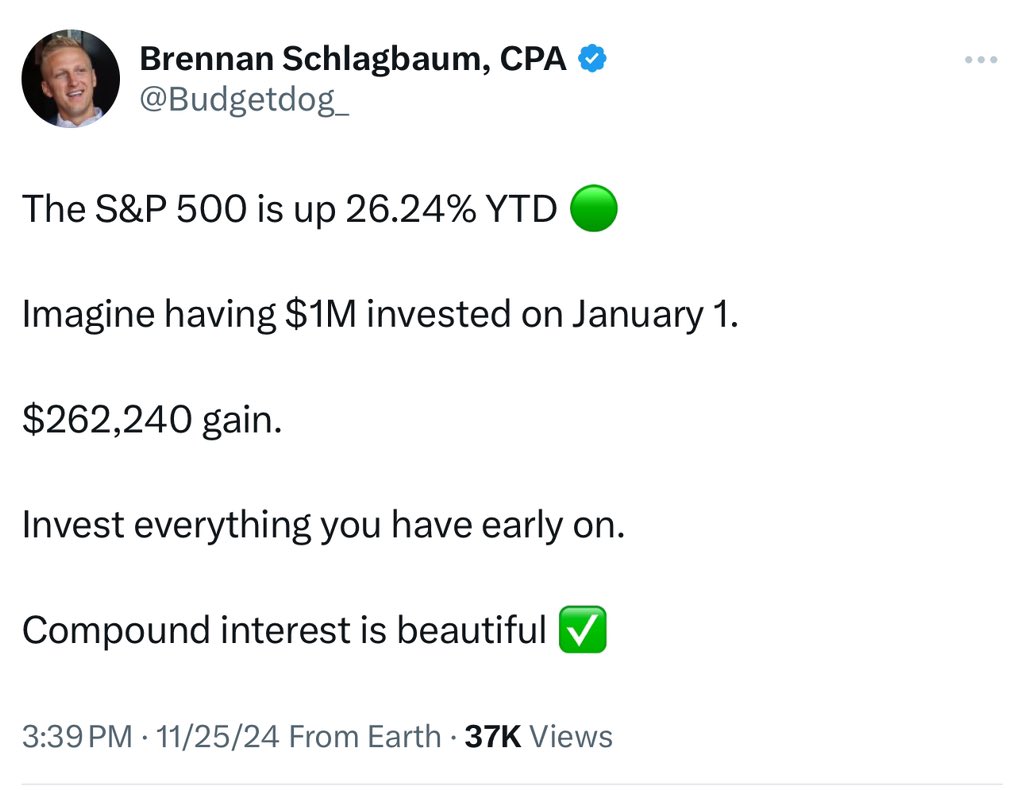This screenshot has height=790, width=1024.
Task: Click the 3:39 PM timestamp
Action: coord(77,737)
